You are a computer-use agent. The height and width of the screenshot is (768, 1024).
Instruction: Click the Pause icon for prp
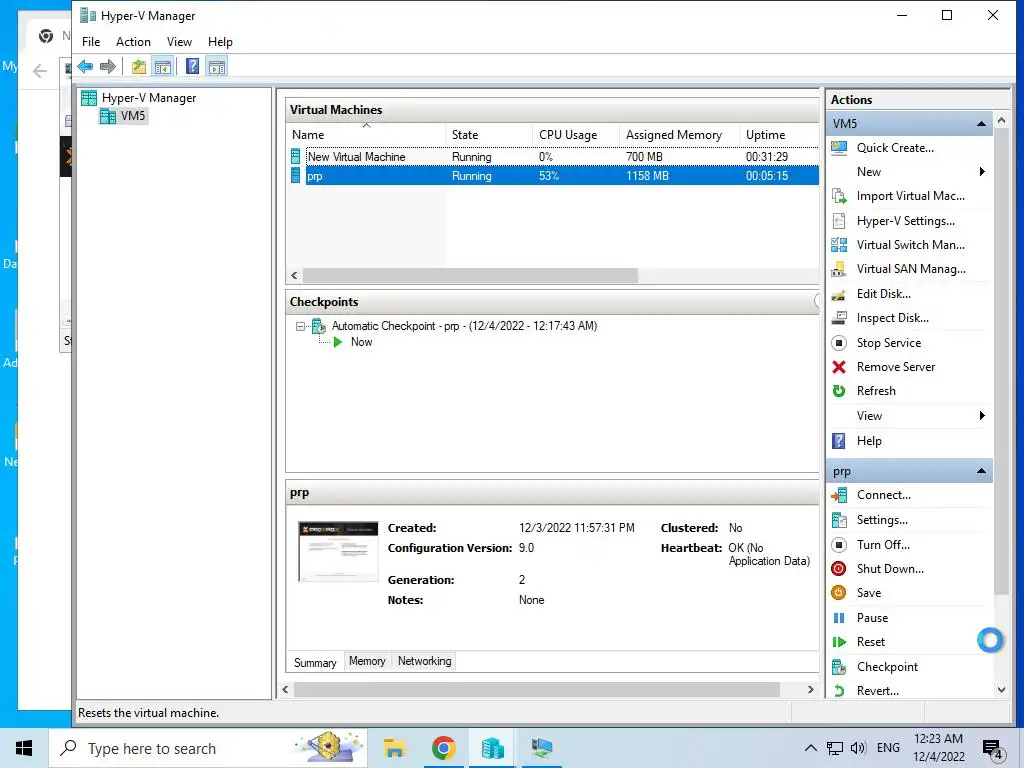coord(839,618)
